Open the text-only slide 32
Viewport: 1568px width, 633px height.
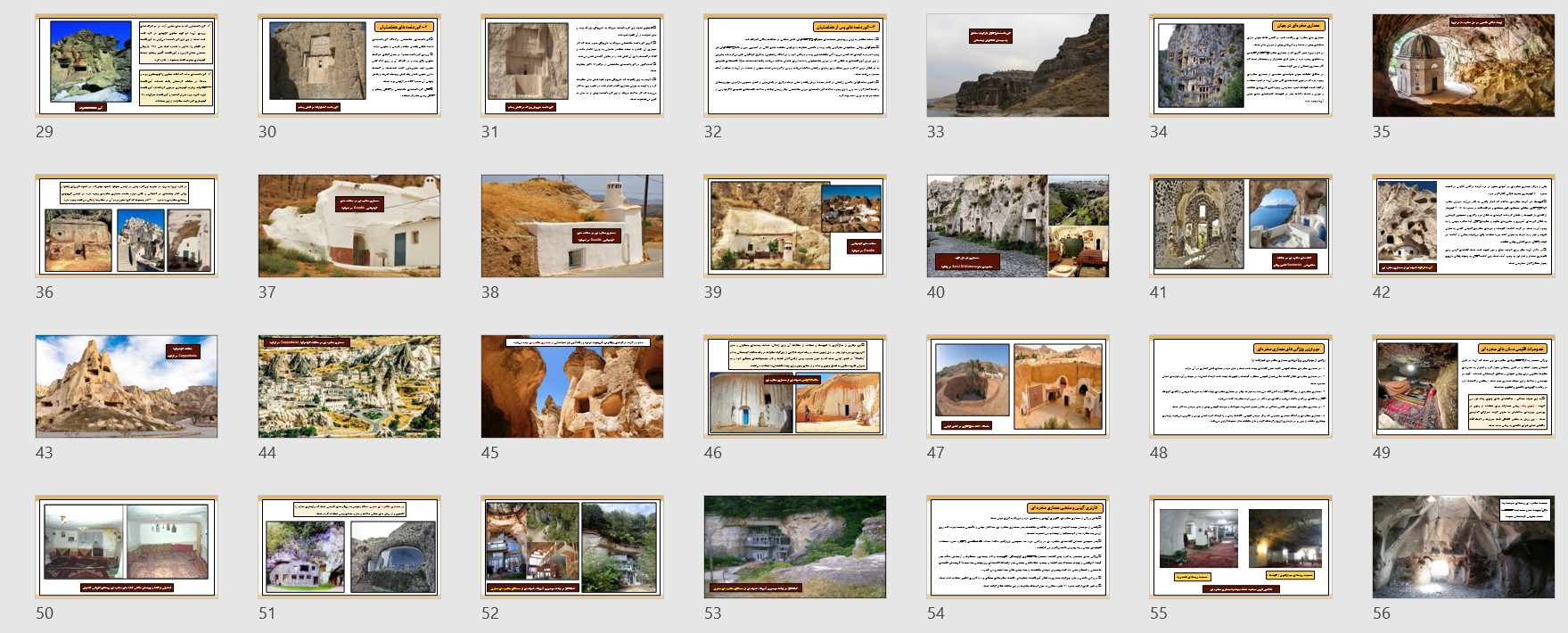click(x=794, y=65)
